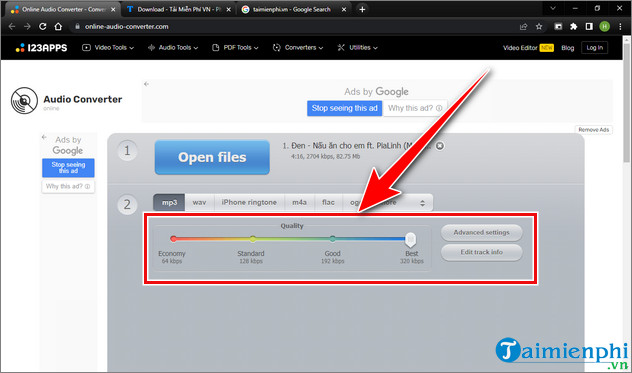632x373 pixels.
Task: Go back in browser history
Action: click(x=12, y=27)
